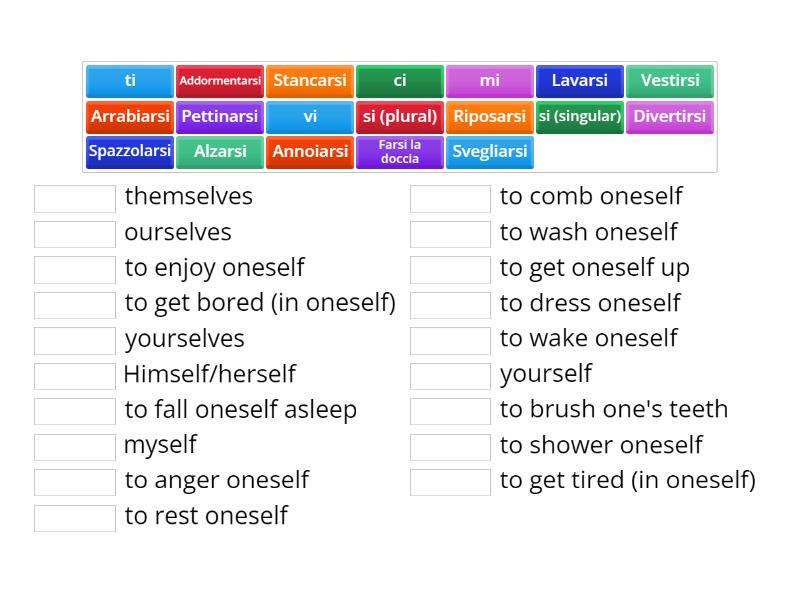Click the answer box beside myself
This screenshot has width=800, height=600.
pos(74,446)
